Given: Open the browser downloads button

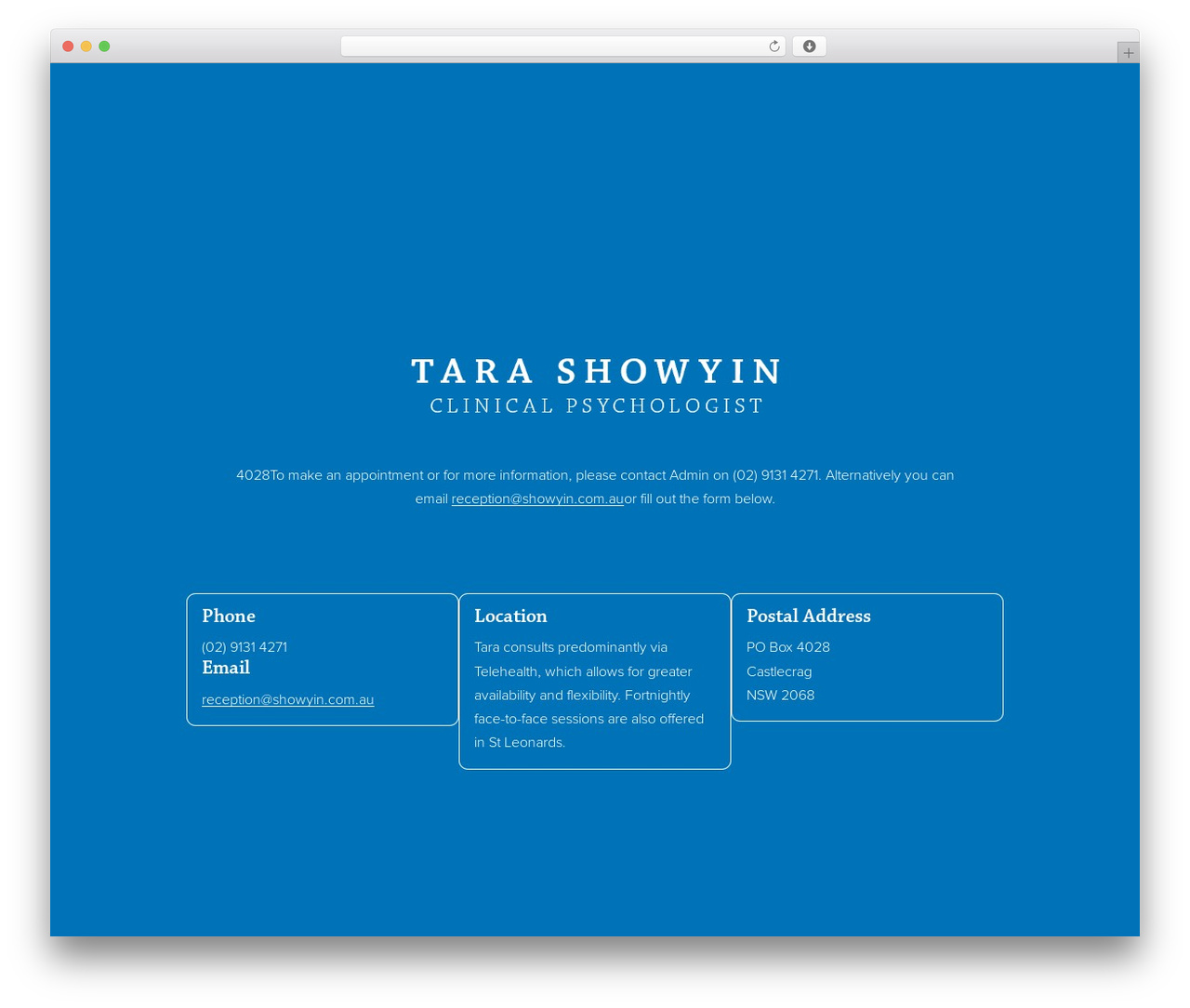Looking at the screenshot, I should tap(809, 46).
